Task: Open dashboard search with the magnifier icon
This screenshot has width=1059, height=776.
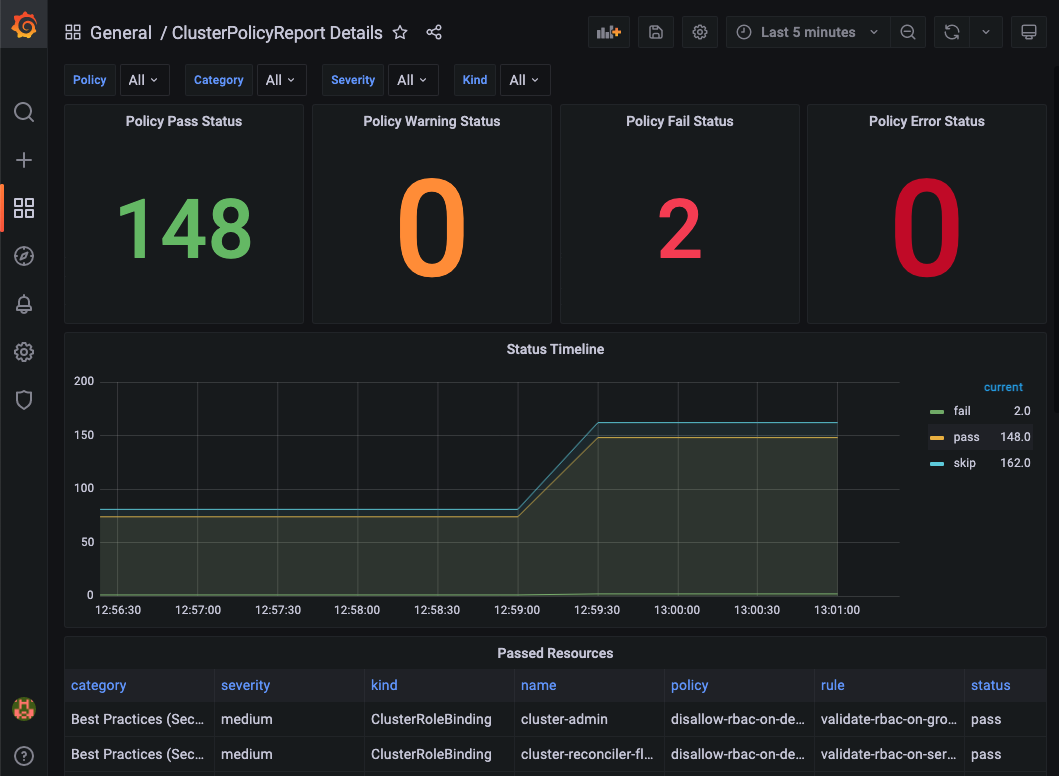Action: point(24,112)
